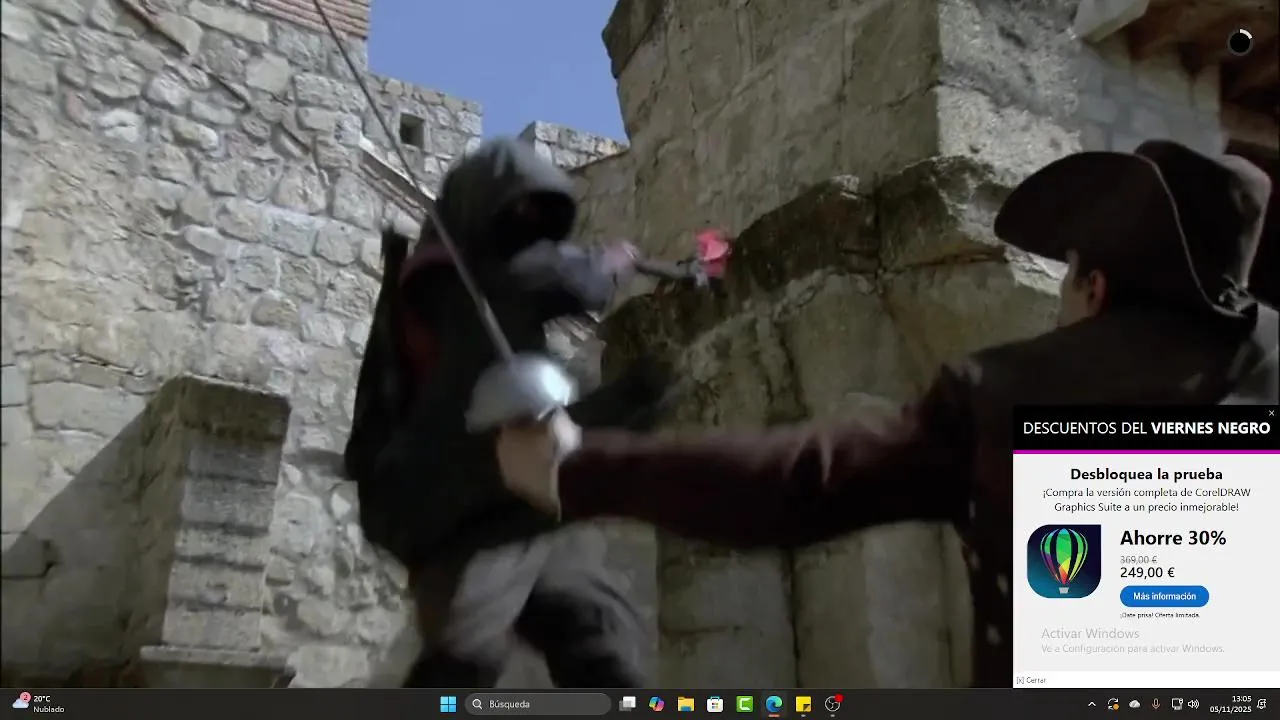The width and height of the screenshot is (1280, 720).
Task: Click the DESCUENTOS DEL VIERNES NEGRO banner
Action: coord(1146,428)
